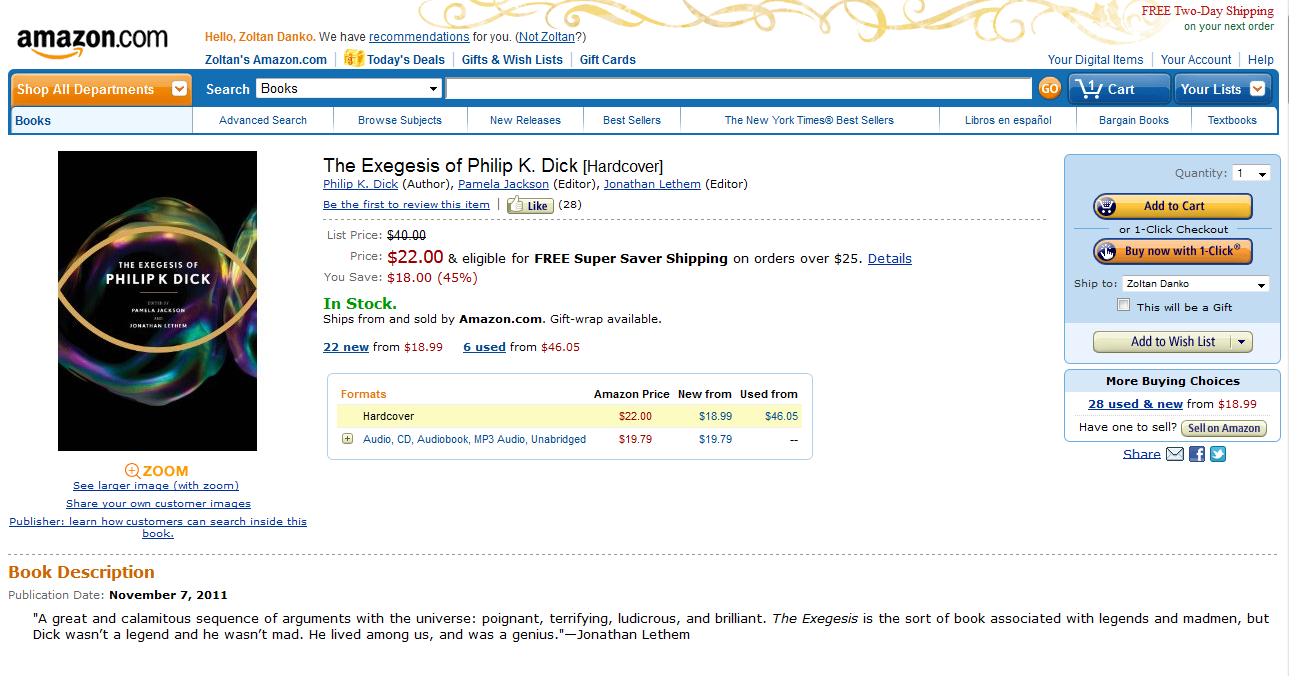Open Your Account link
The image size is (1289, 676).
[x=1196, y=60]
